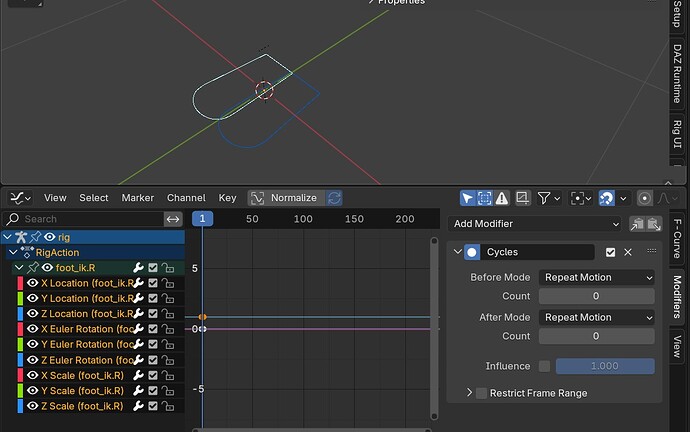Uncheck the Cycles modifier enable checkbox
Image resolution: width=690 pixels, height=432 pixels.
pyautogui.click(x=610, y=252)
